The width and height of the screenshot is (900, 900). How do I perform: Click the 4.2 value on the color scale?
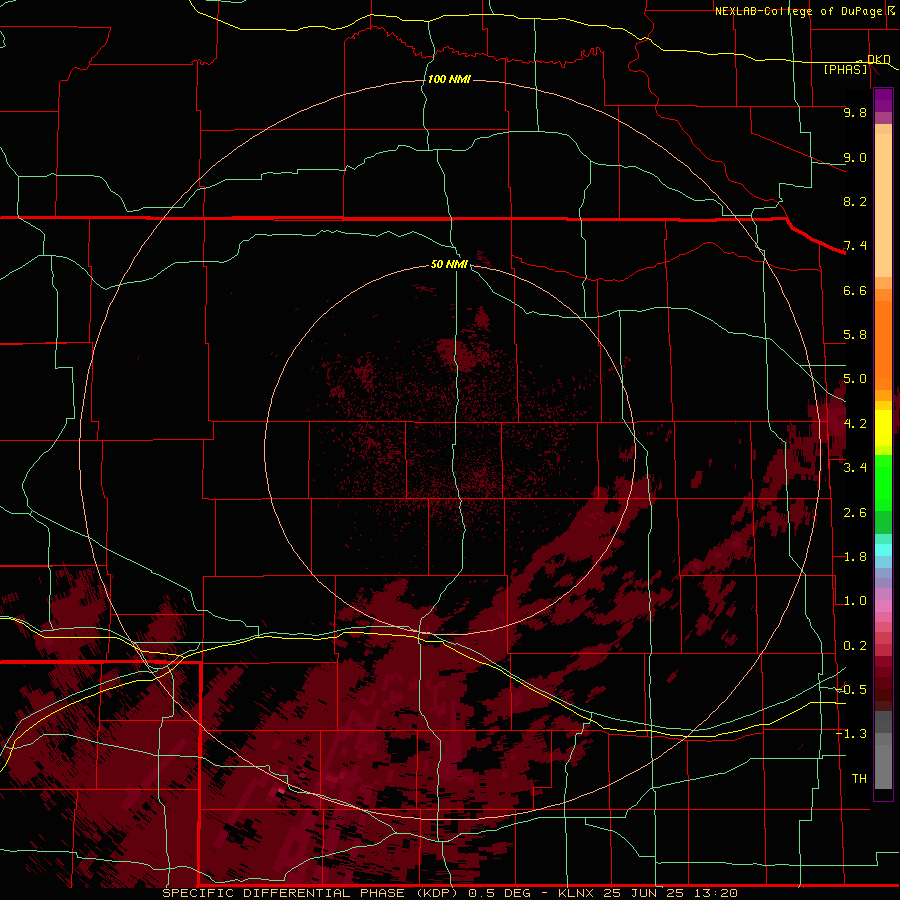(x=855, y=424)
